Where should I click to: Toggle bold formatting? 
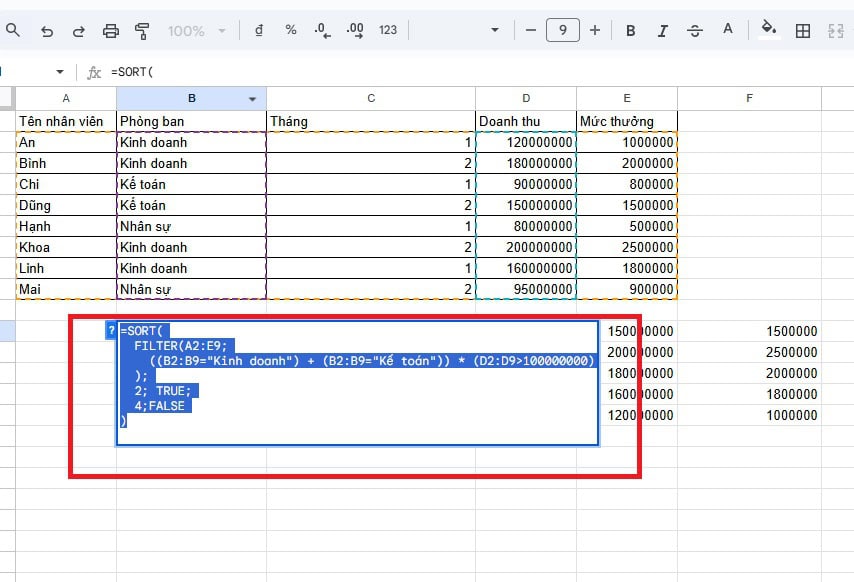[630, 31]
